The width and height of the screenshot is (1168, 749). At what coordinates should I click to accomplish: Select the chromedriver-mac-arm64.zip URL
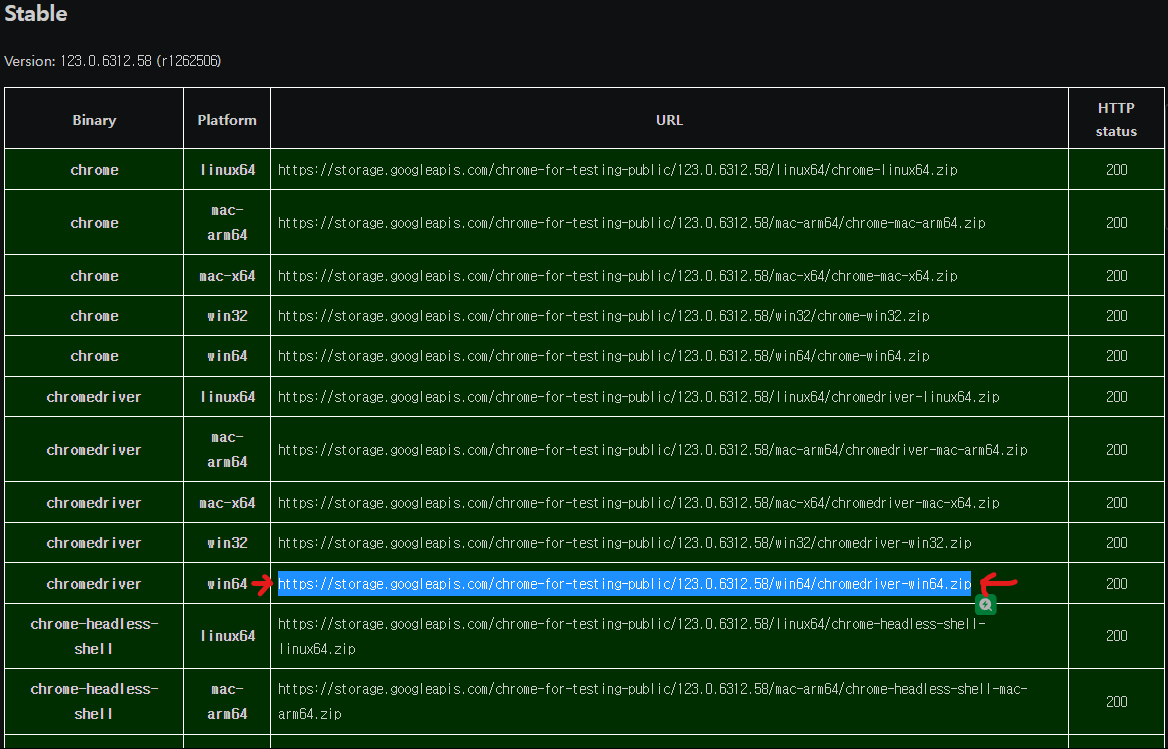(653, 450)
